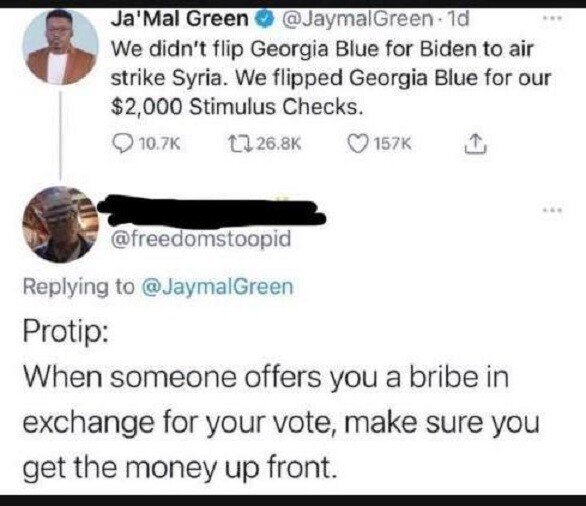
Task: Click the Ja'Mal Green display name
Action: [x=180, y=19]
